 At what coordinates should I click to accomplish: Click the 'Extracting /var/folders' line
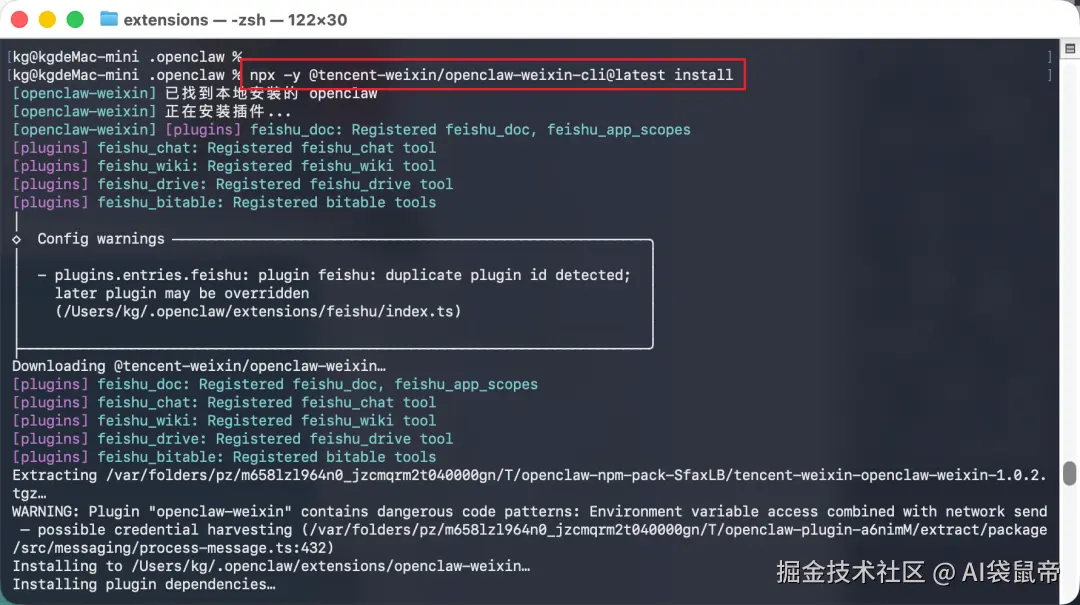click(529, 475)
